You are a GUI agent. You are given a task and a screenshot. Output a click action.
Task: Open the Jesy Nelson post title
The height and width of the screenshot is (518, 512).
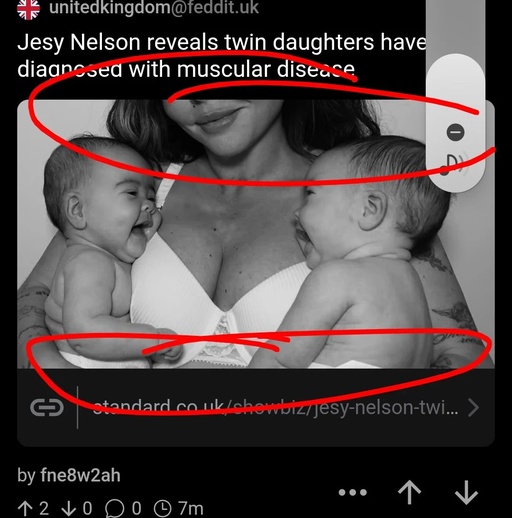[x=222, y=56]
